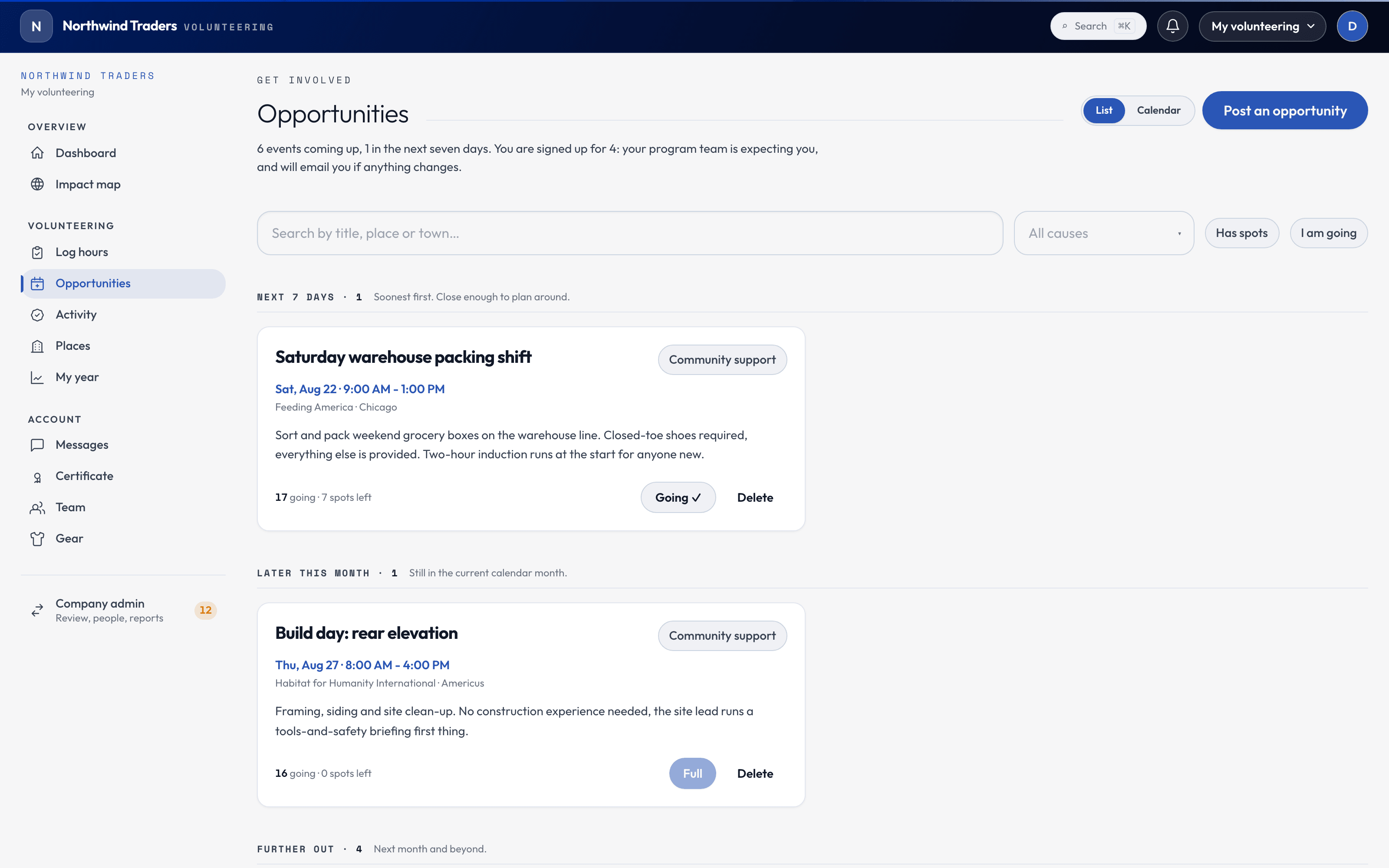Open Activity in sidebar
The height and width of the screenshot is (868, 1389).
tap(123, 315)
